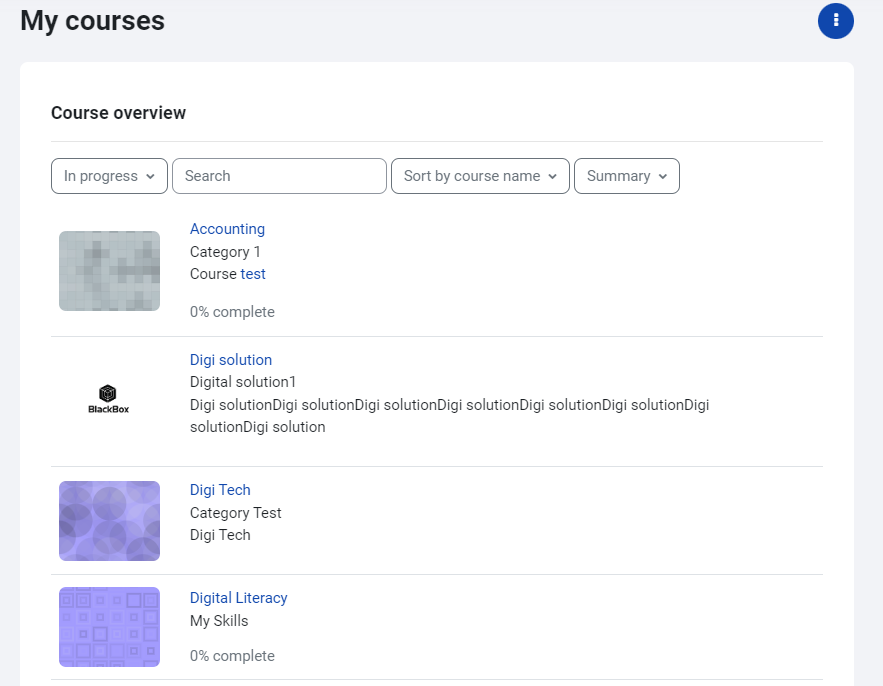Expand the Summary view dropdown
This screenshot has width=883, height=686.
(x=626, y=176)
